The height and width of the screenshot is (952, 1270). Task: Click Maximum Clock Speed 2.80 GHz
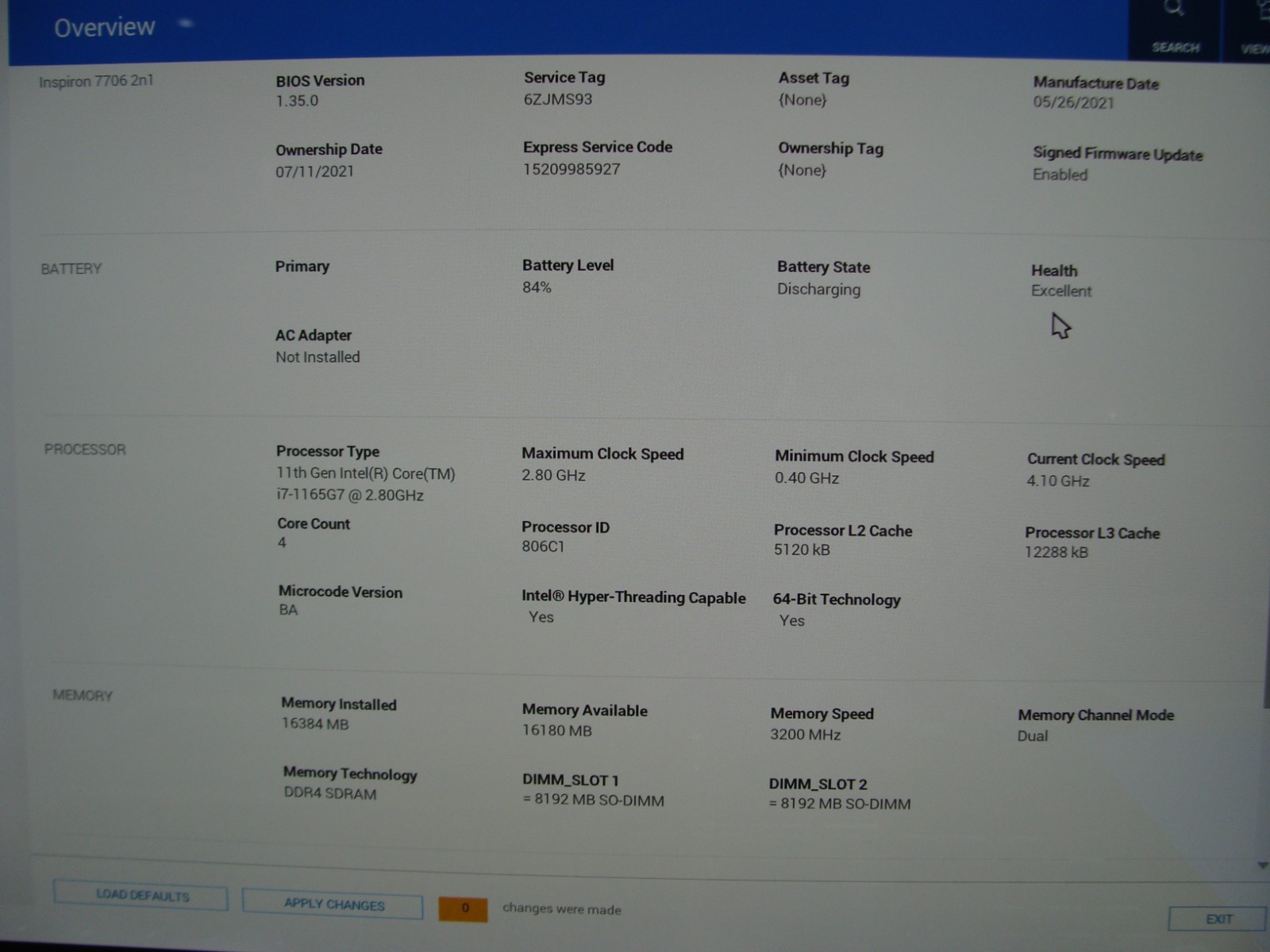(x=553, y=475)
